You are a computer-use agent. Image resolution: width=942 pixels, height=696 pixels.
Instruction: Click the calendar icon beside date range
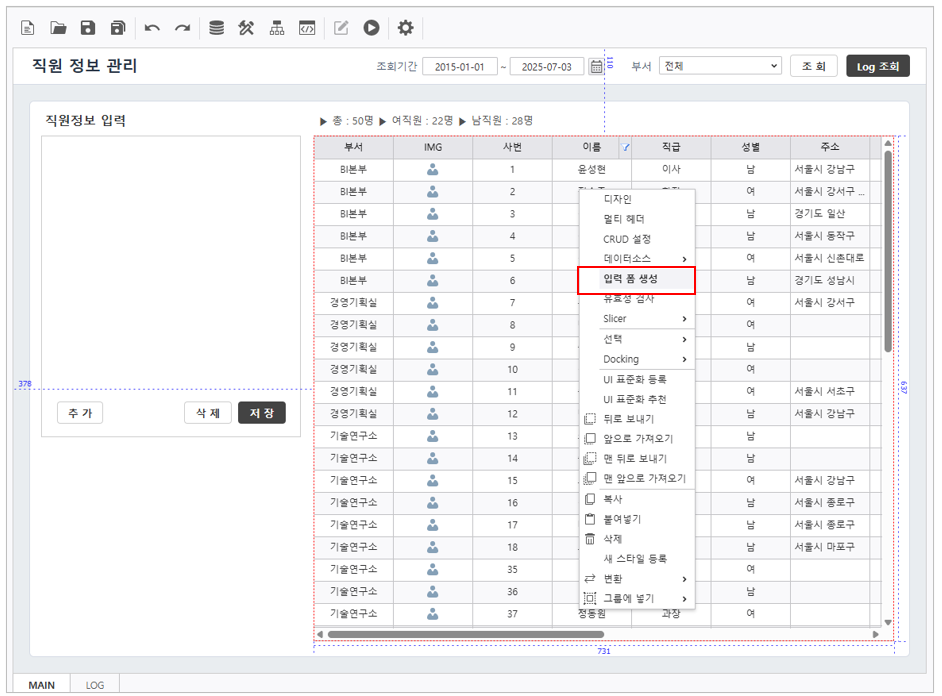tap(597, 67)
